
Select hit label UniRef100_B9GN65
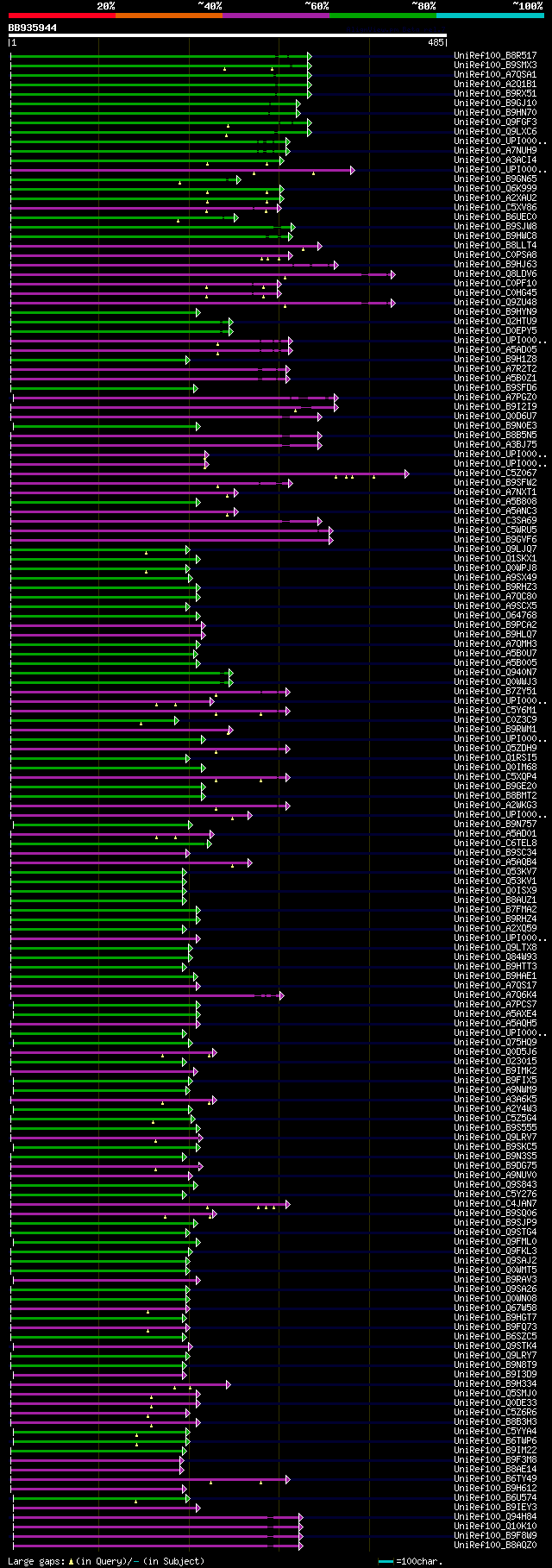tap(495, 179)
